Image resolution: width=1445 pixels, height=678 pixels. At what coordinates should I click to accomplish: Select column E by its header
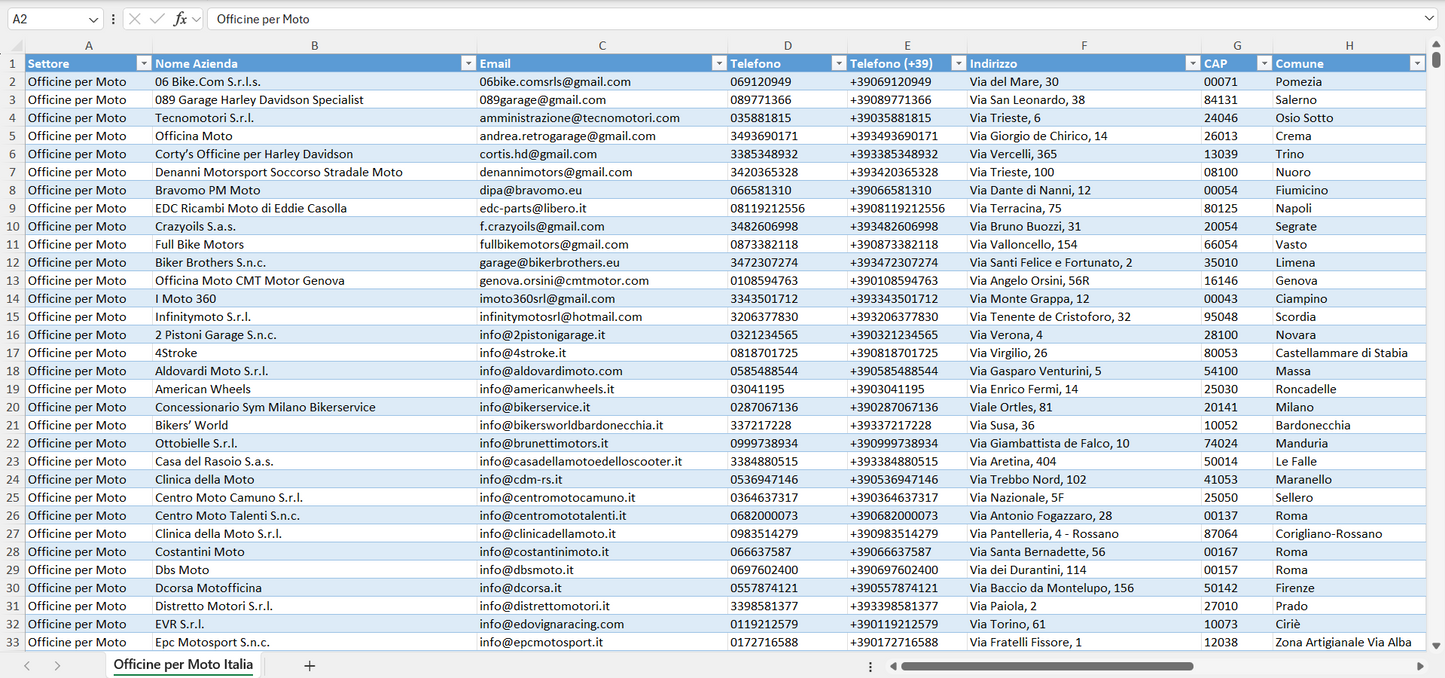tap(907, 45)
